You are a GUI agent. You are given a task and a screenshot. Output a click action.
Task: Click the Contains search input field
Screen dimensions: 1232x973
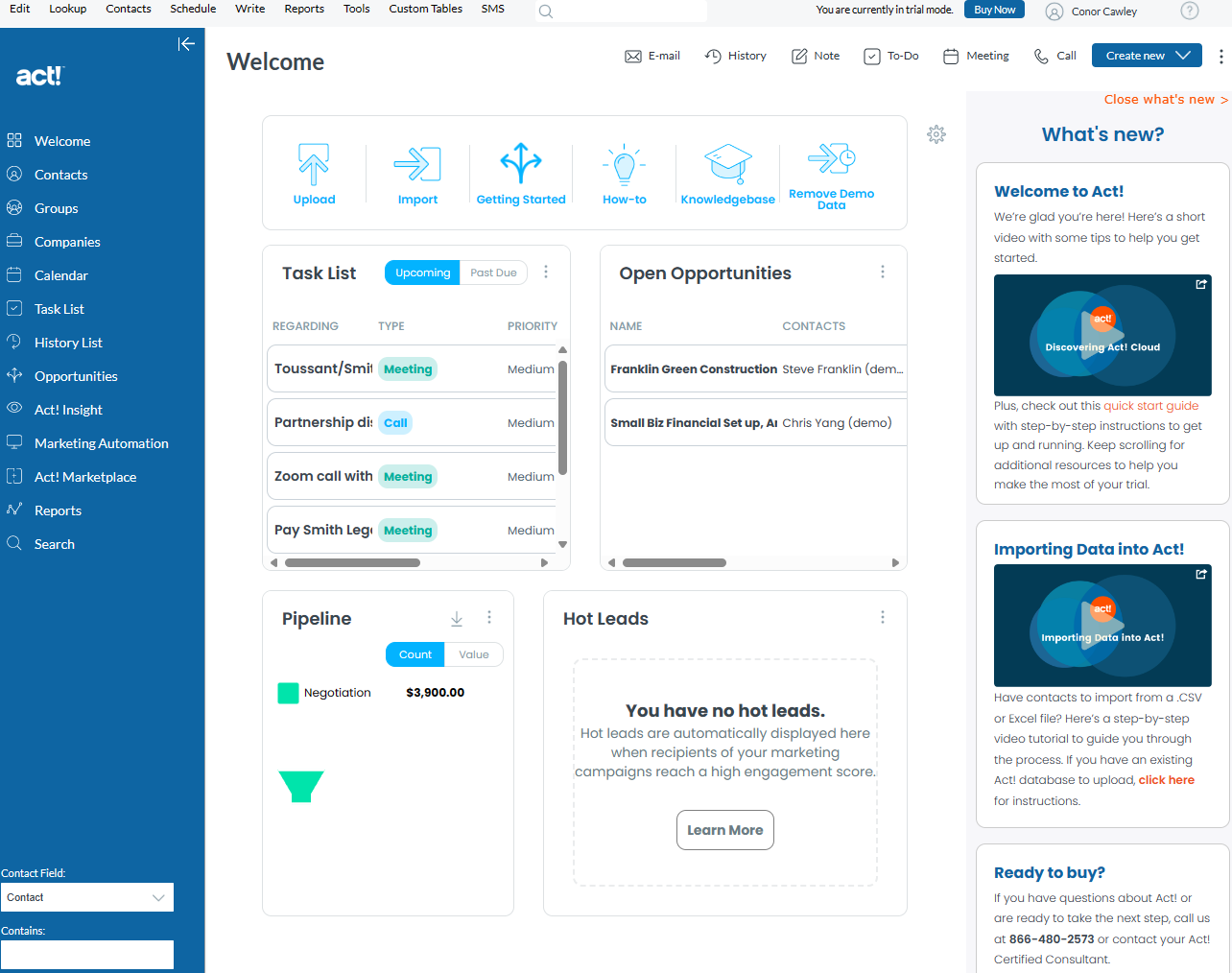pyautogui.click(x=87, y=955)
